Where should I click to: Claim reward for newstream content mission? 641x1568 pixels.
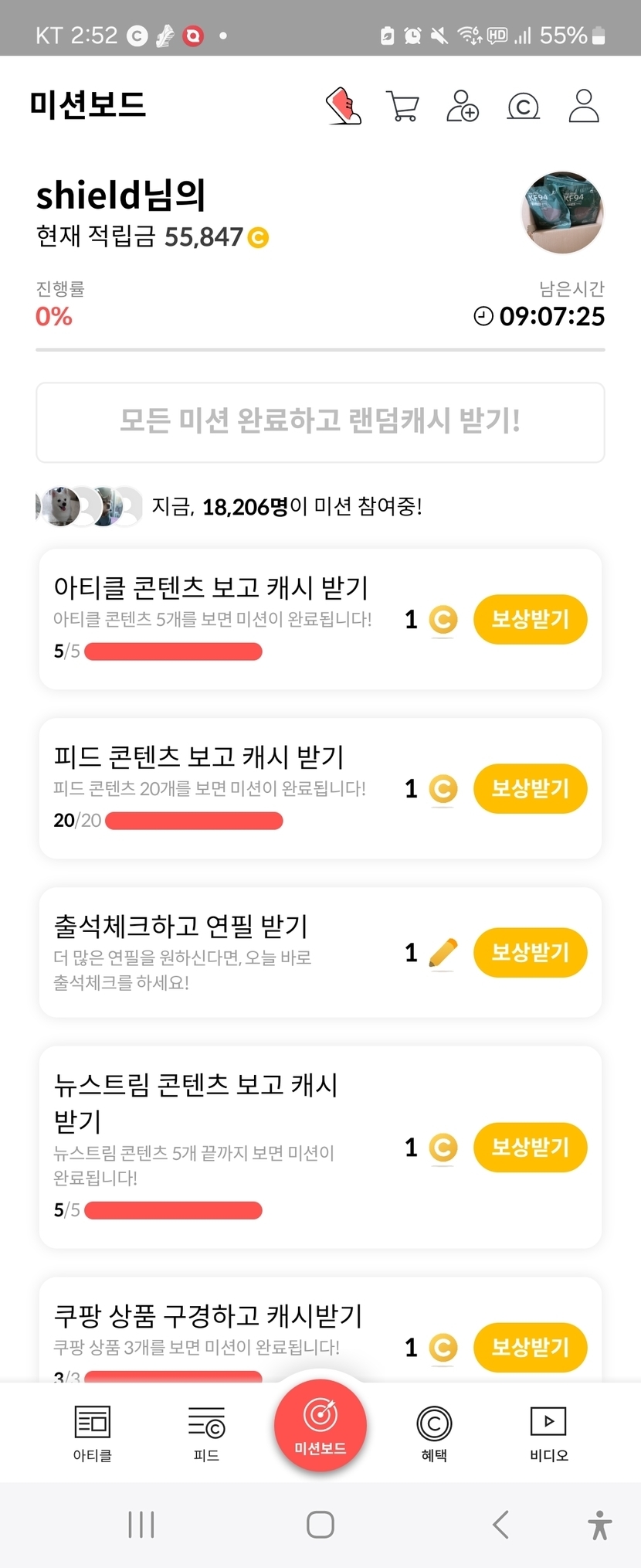tap(530, 1147)
